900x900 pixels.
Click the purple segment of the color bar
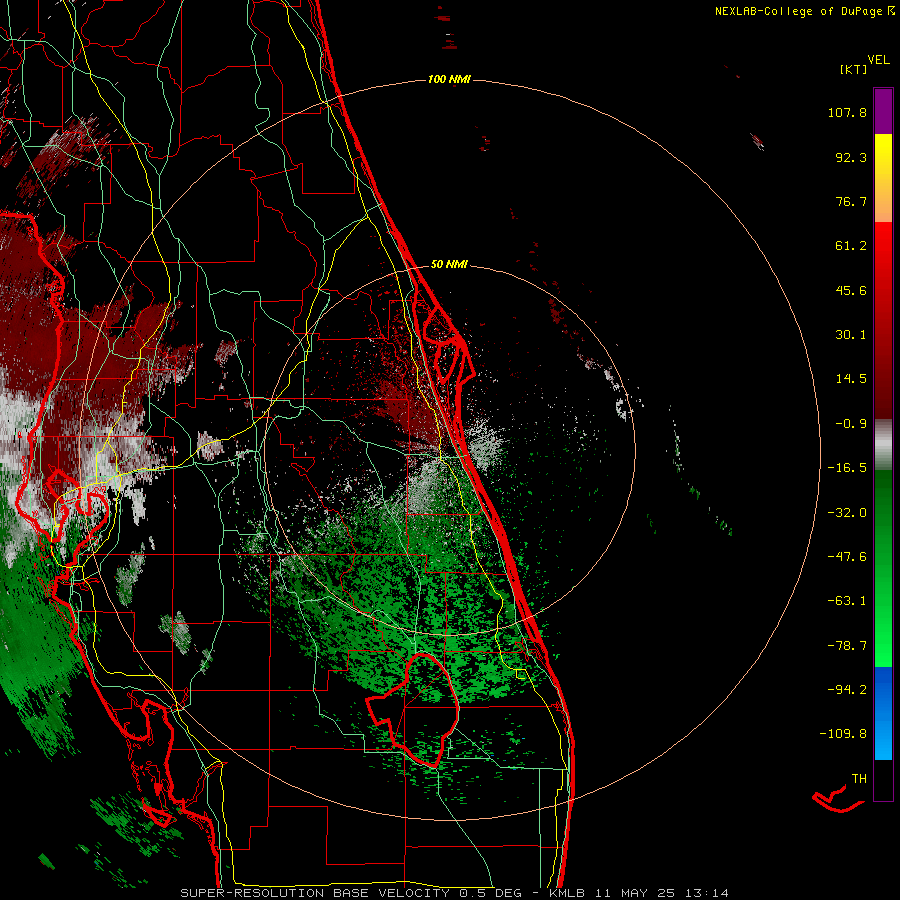click(x=883, y=111)
